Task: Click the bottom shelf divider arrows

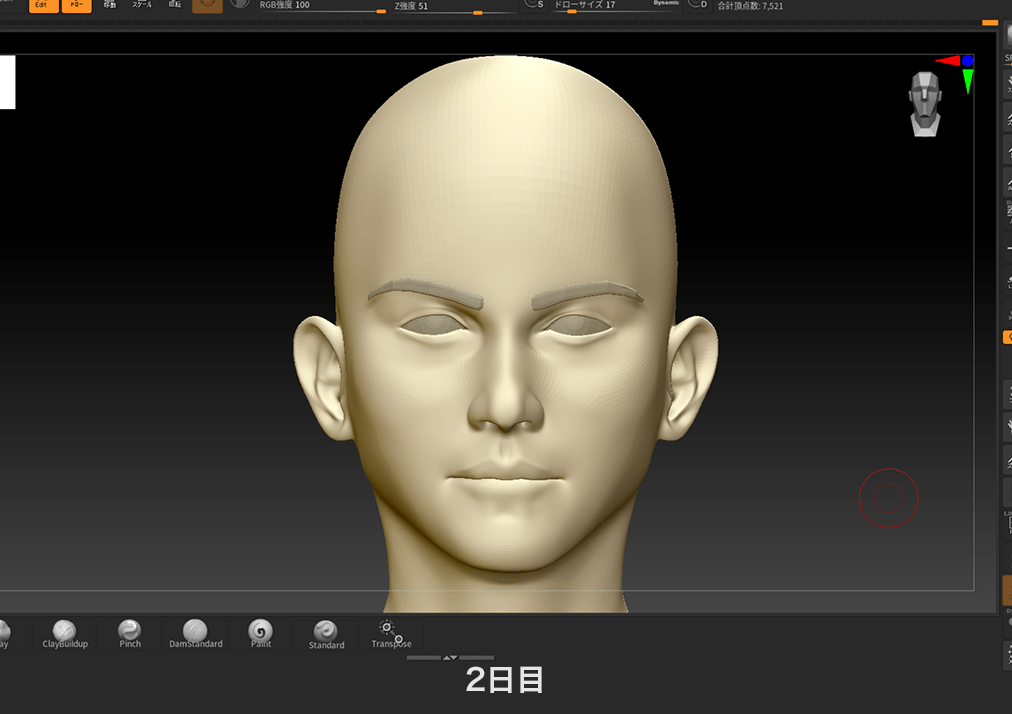Action: click(x=450, y=658)
